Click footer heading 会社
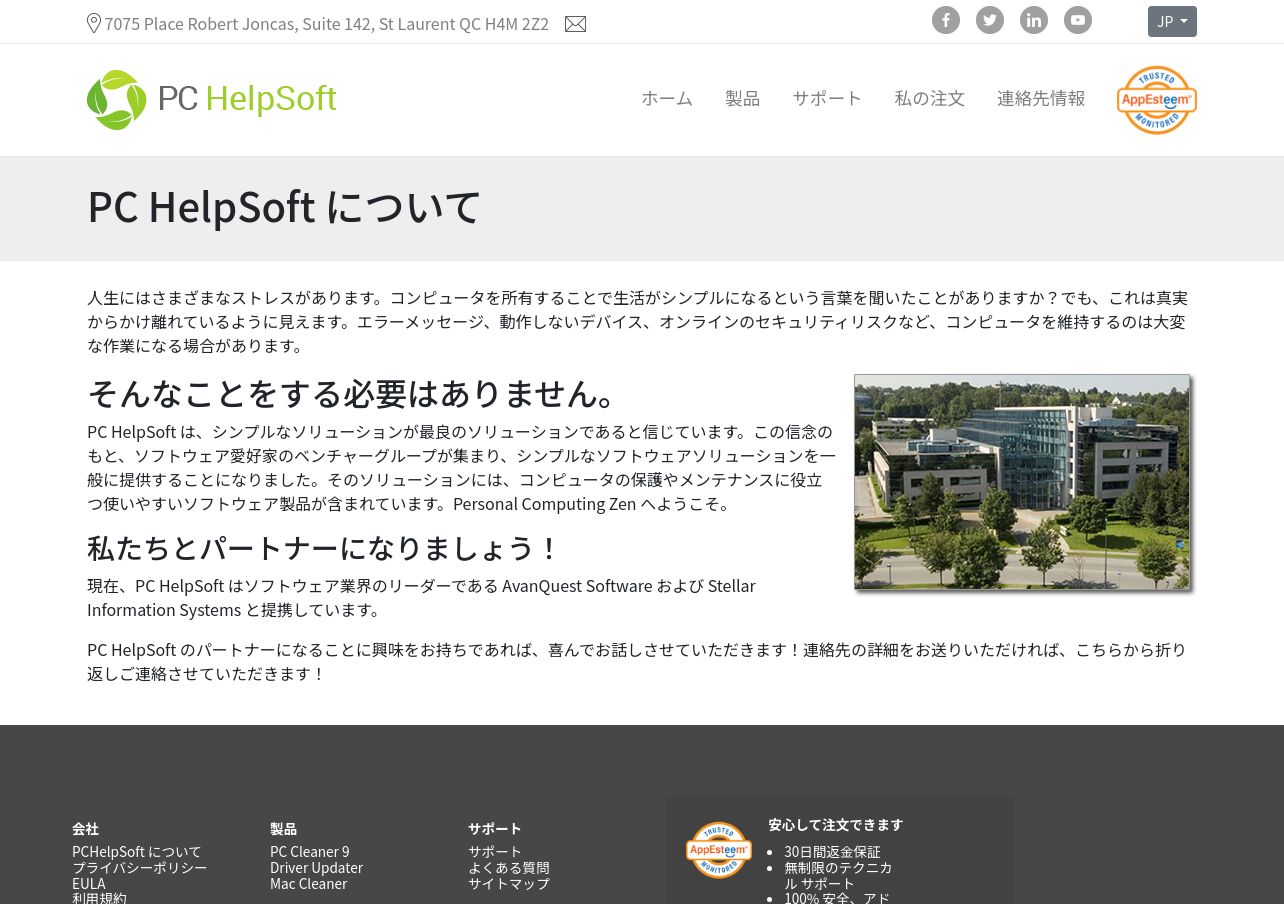This screenshot has height=904, width=1284. click(x=85, y=829)
